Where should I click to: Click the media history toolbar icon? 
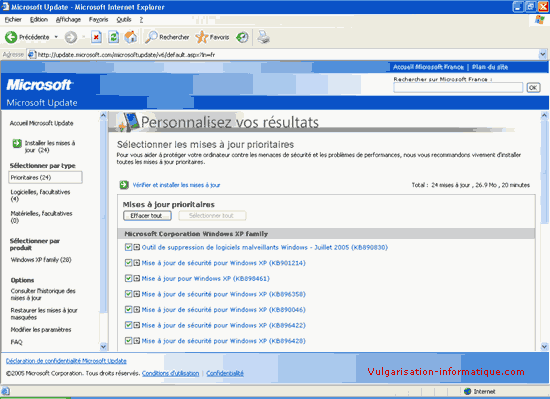[x=242, y=37]
